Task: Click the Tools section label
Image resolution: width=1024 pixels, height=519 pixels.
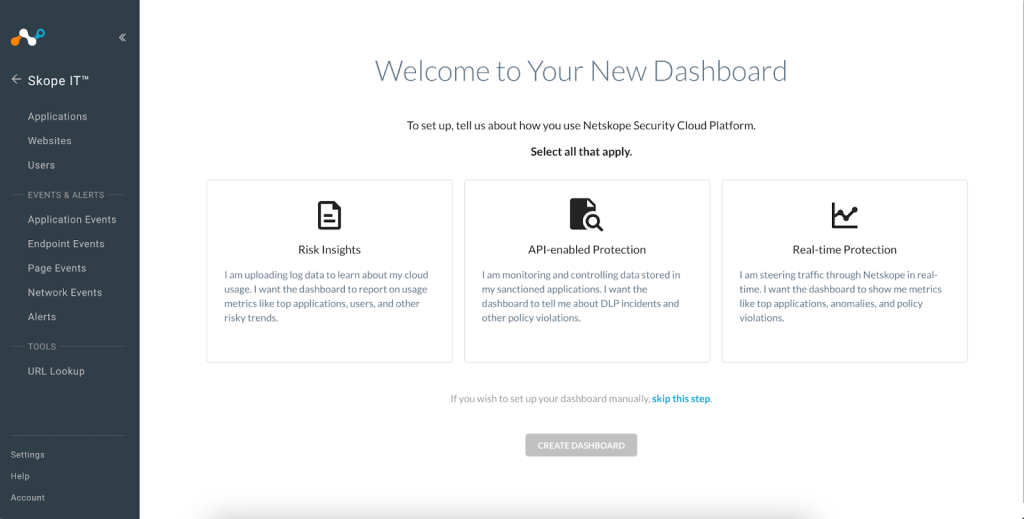Action: (x=42, y=347)
